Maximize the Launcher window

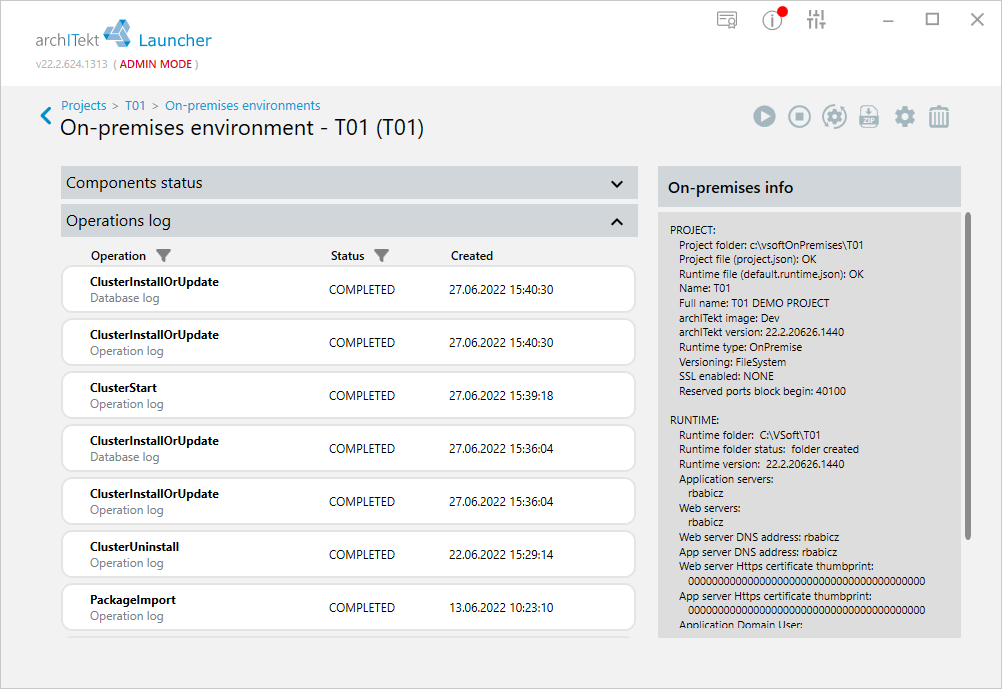[x=932, y=20]
